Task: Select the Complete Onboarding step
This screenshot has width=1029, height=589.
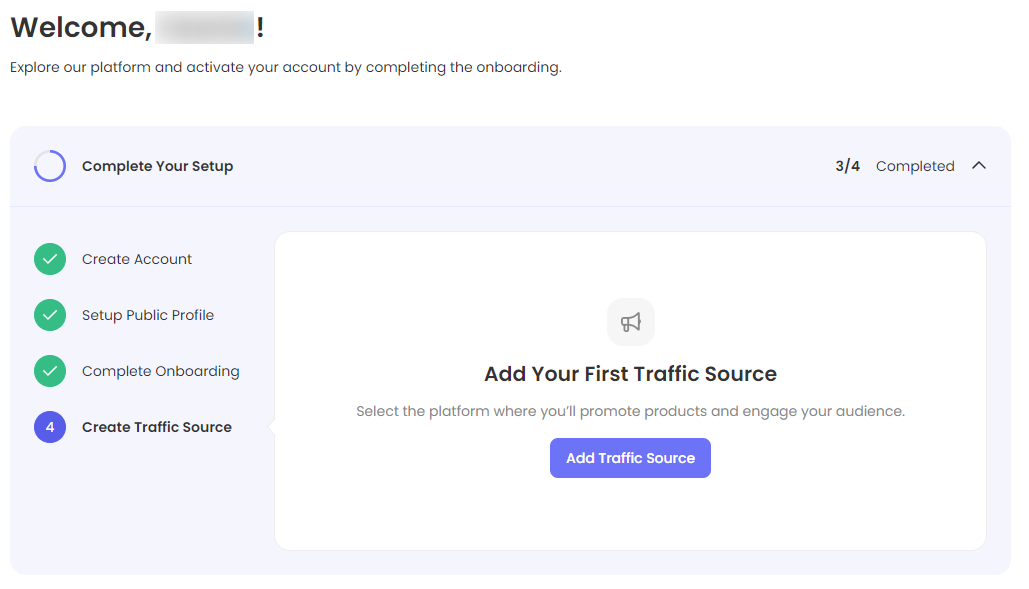Action: [x=160, y=371]
